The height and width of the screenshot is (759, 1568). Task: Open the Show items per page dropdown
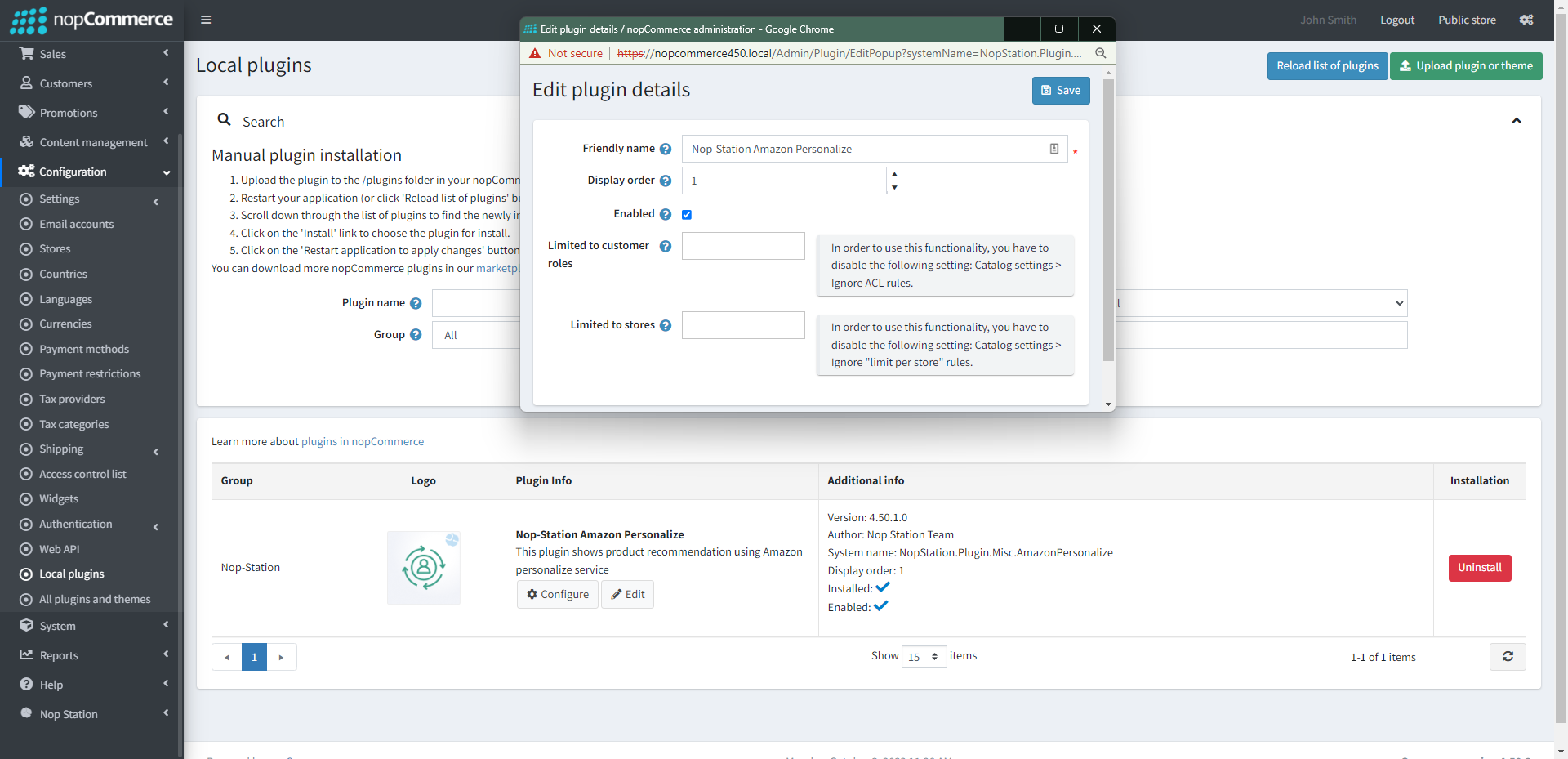924,657
